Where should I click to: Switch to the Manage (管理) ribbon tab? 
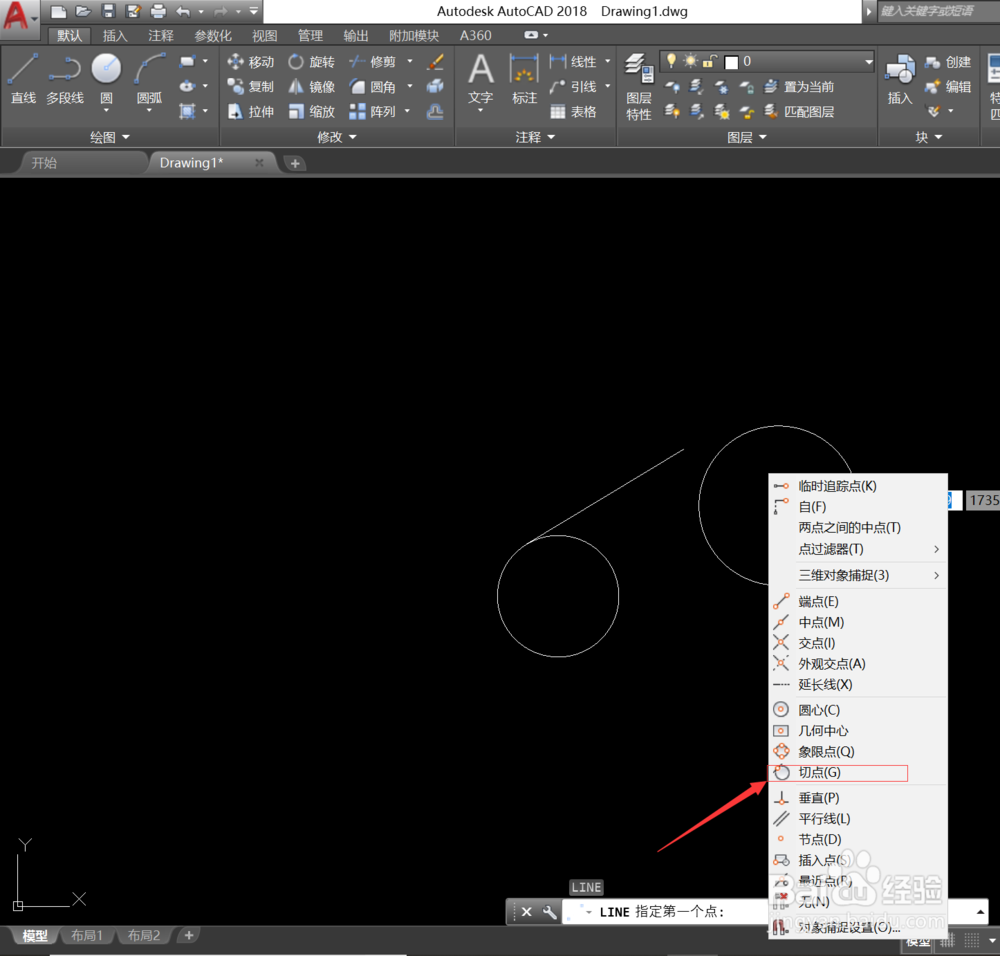tap(310, 35)
